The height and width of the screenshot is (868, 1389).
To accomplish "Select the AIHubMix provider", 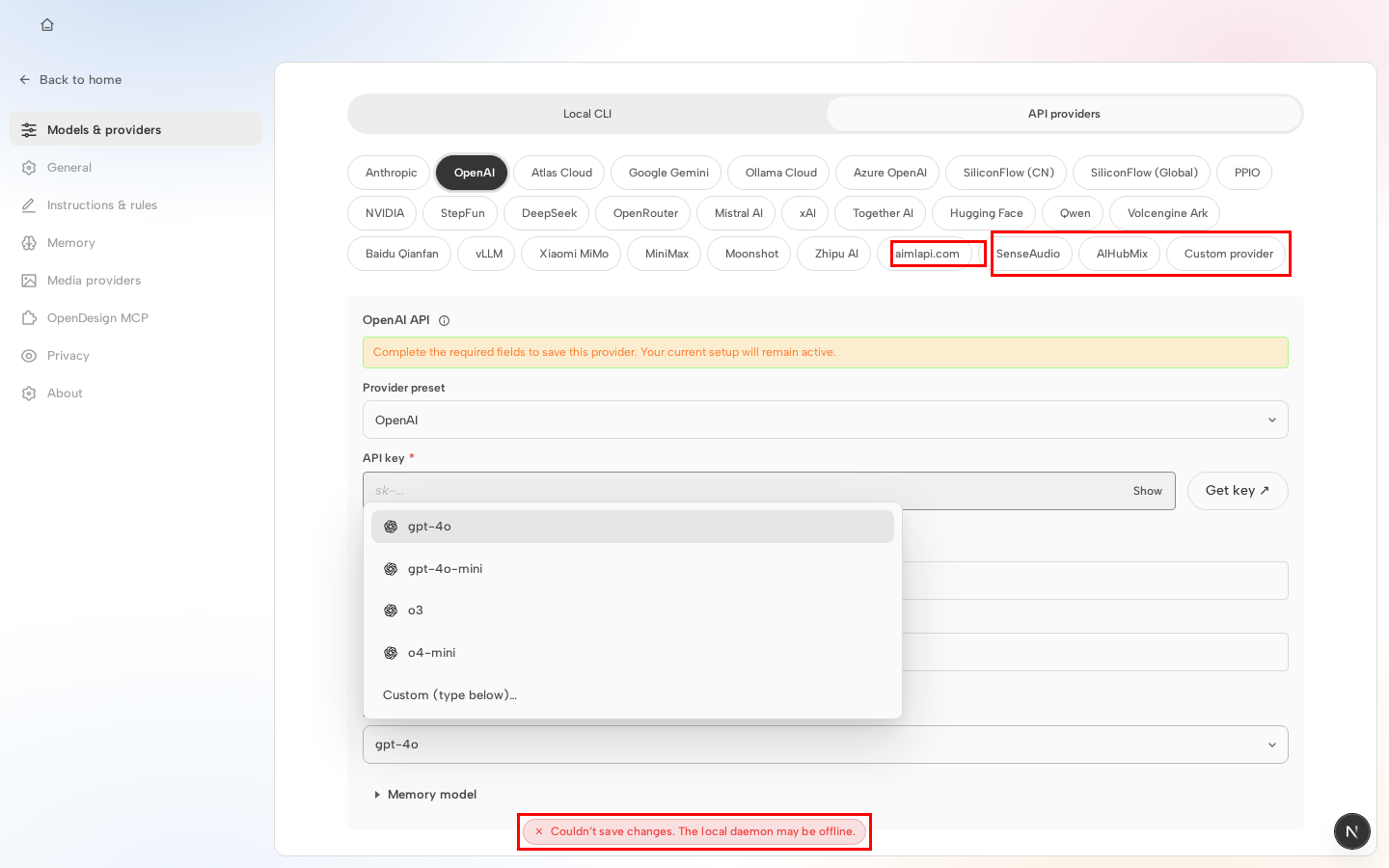I will click(1120, 254).
